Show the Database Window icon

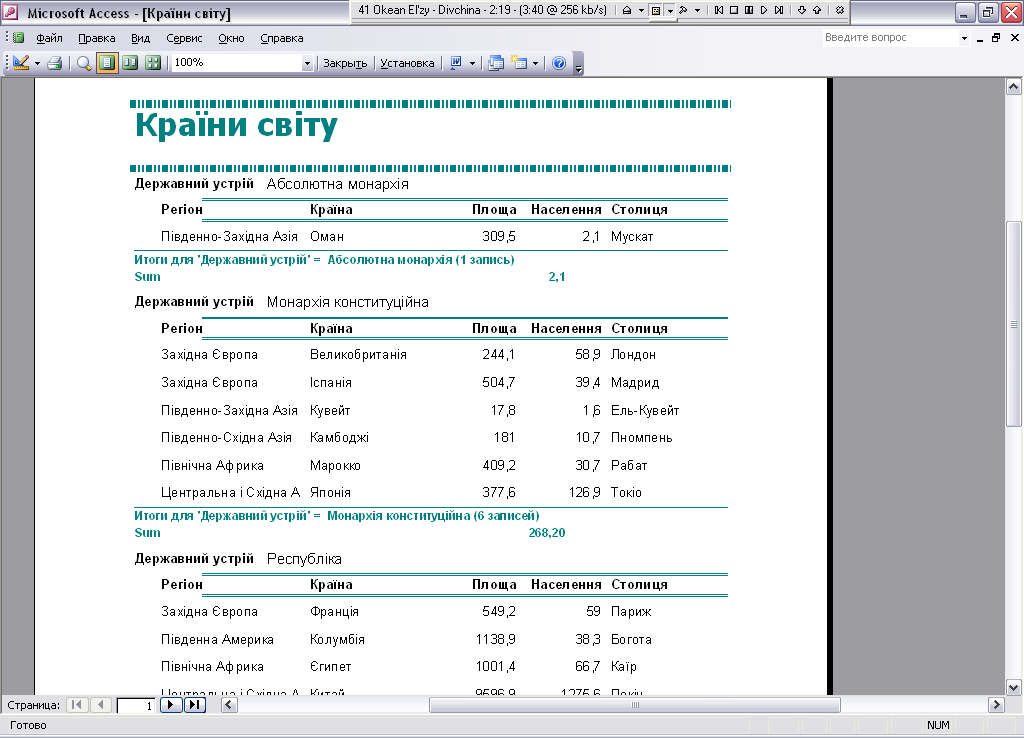[x=496, y=63]
